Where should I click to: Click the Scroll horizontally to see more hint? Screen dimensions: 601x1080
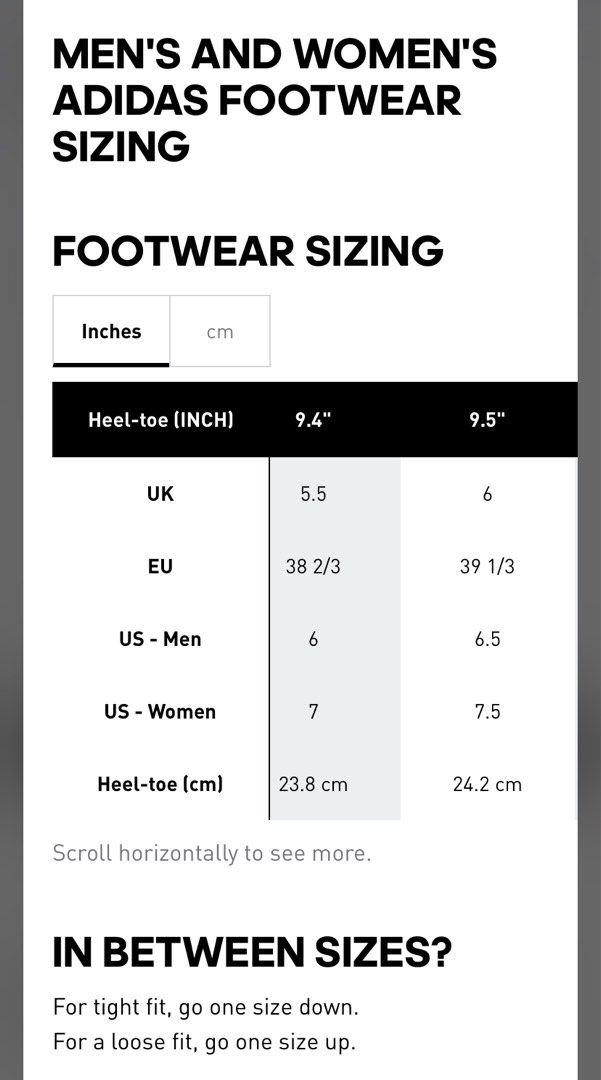coord(212,853)
